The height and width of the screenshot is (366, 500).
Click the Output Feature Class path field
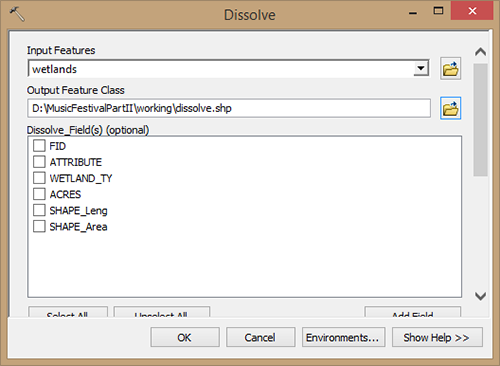point(229,108)
